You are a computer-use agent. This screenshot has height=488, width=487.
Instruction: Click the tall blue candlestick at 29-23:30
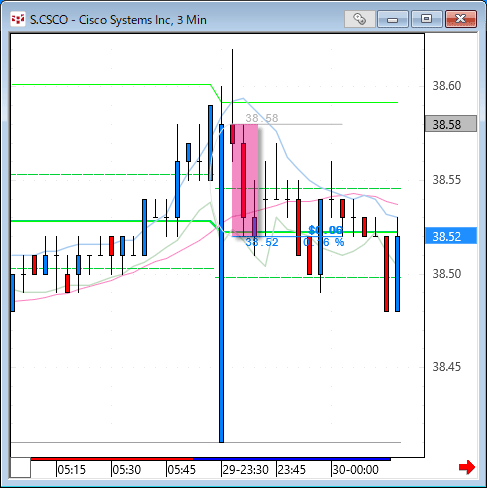(x=221, y=283)
